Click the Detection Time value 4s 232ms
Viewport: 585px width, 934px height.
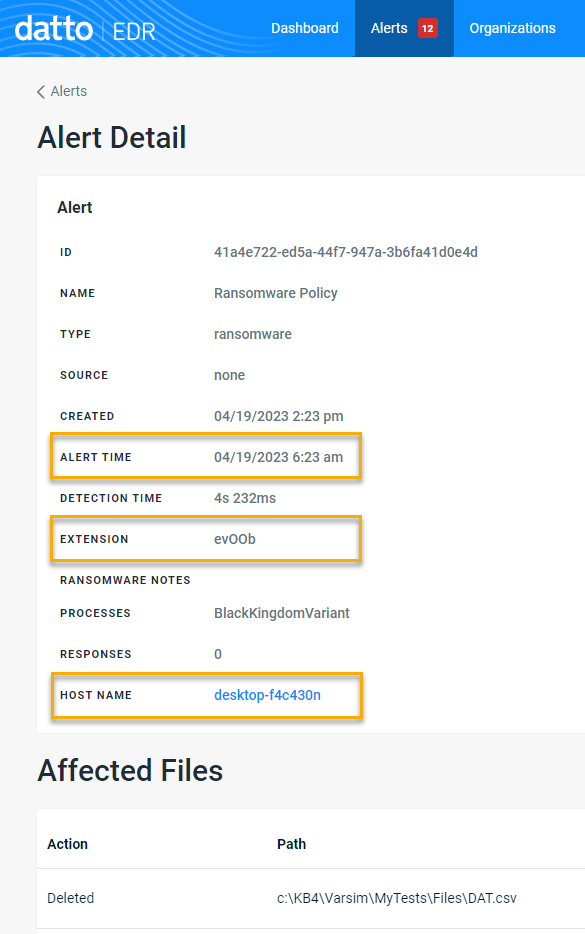(x=245, y=498)
